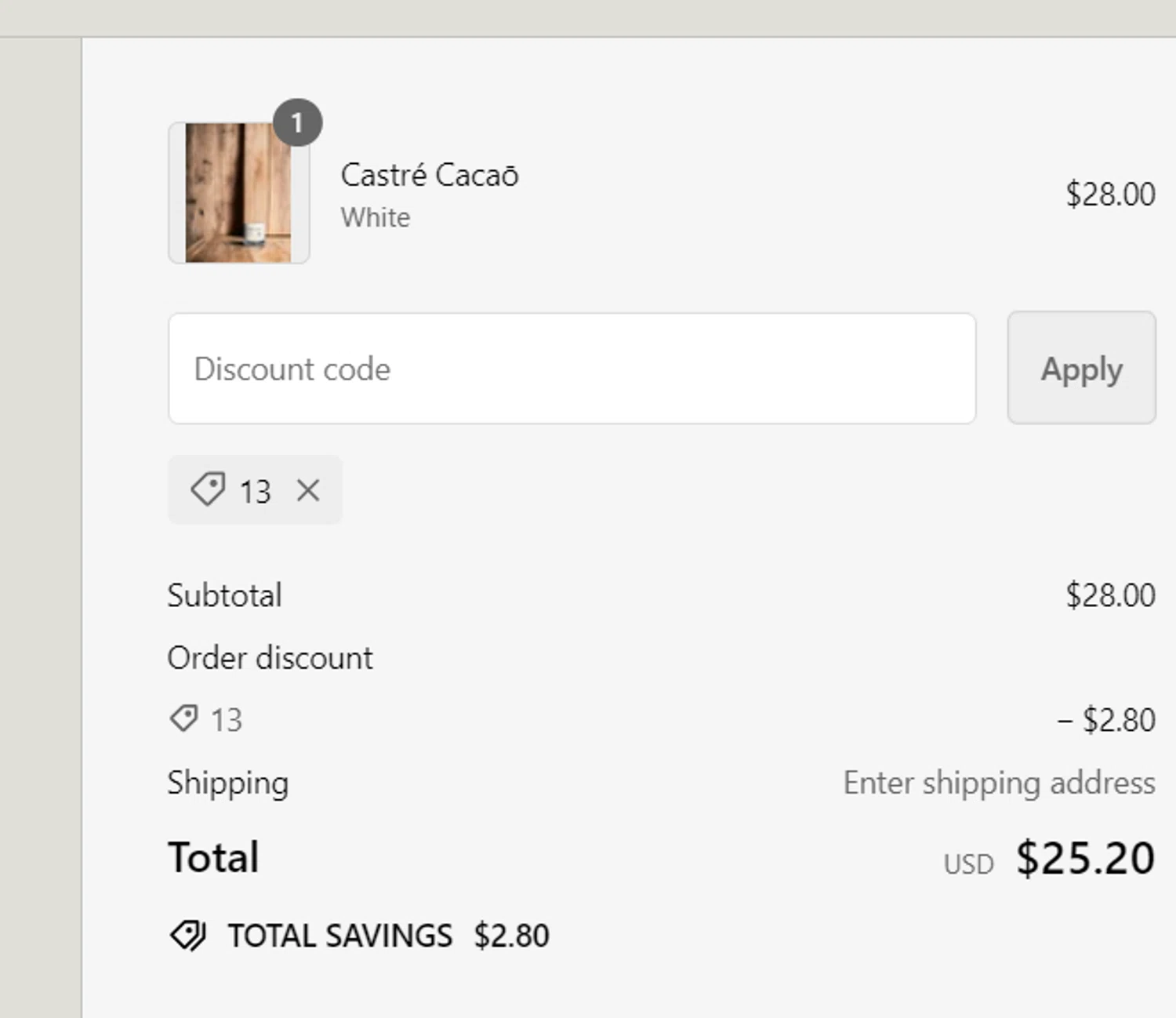Click the Enter shipping address text

998,783
